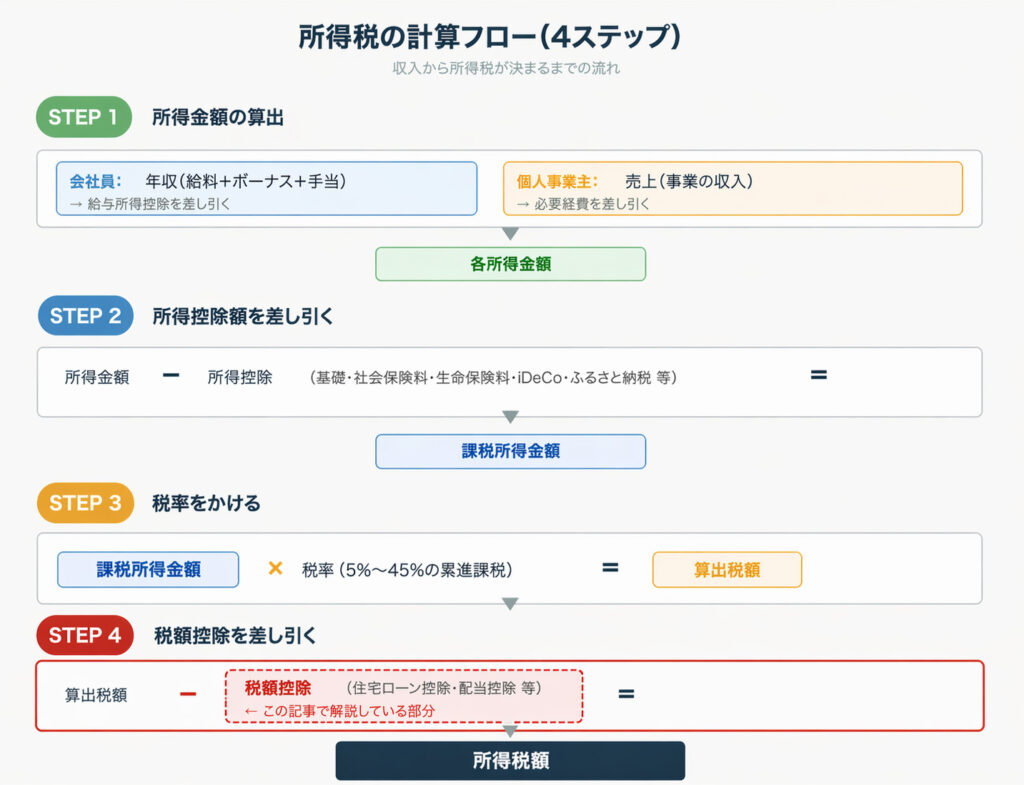This screenshot has height=785, width=1024.
Task: Click the 所得金額 label in STEP 2
Action: [x=97, y=377]
